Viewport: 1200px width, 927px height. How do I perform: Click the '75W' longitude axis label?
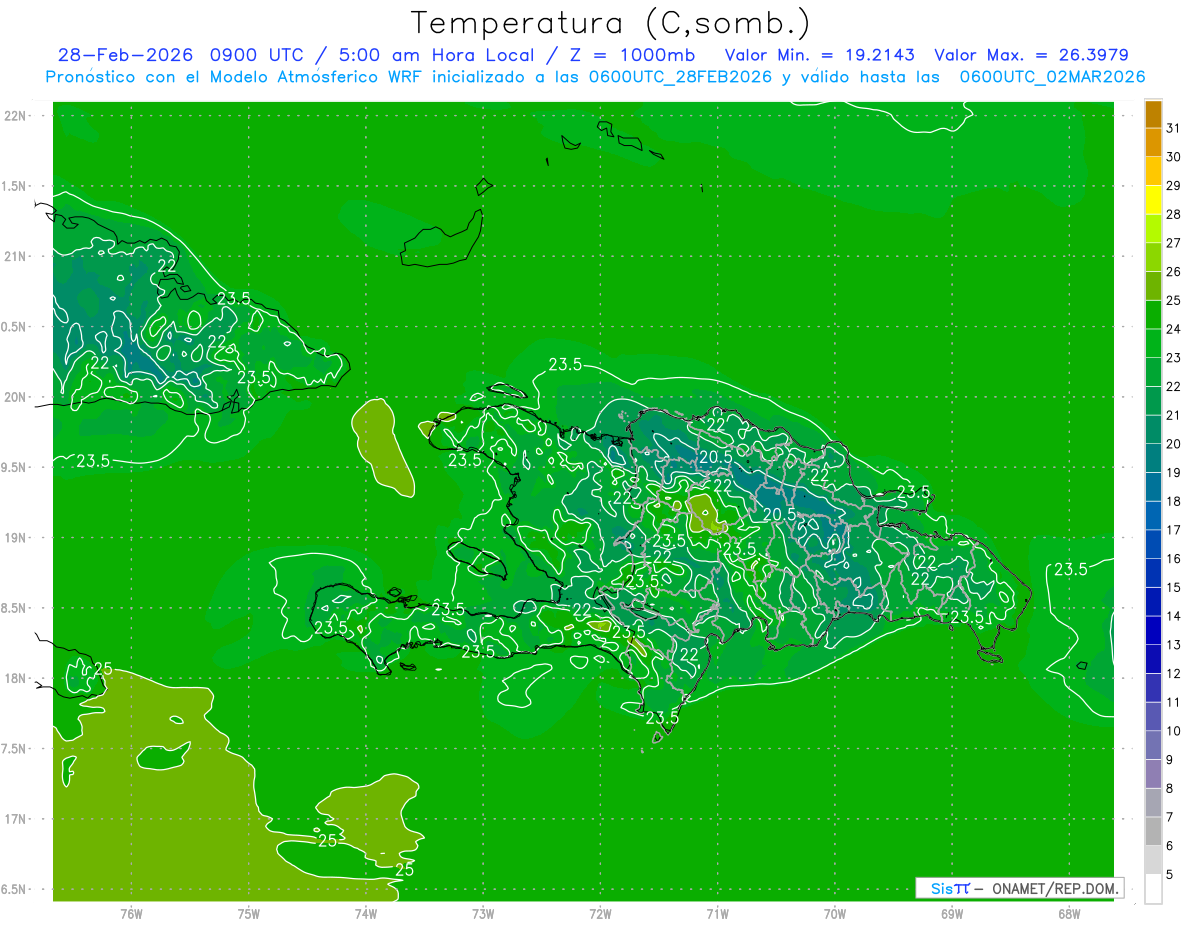pos(249,915)
